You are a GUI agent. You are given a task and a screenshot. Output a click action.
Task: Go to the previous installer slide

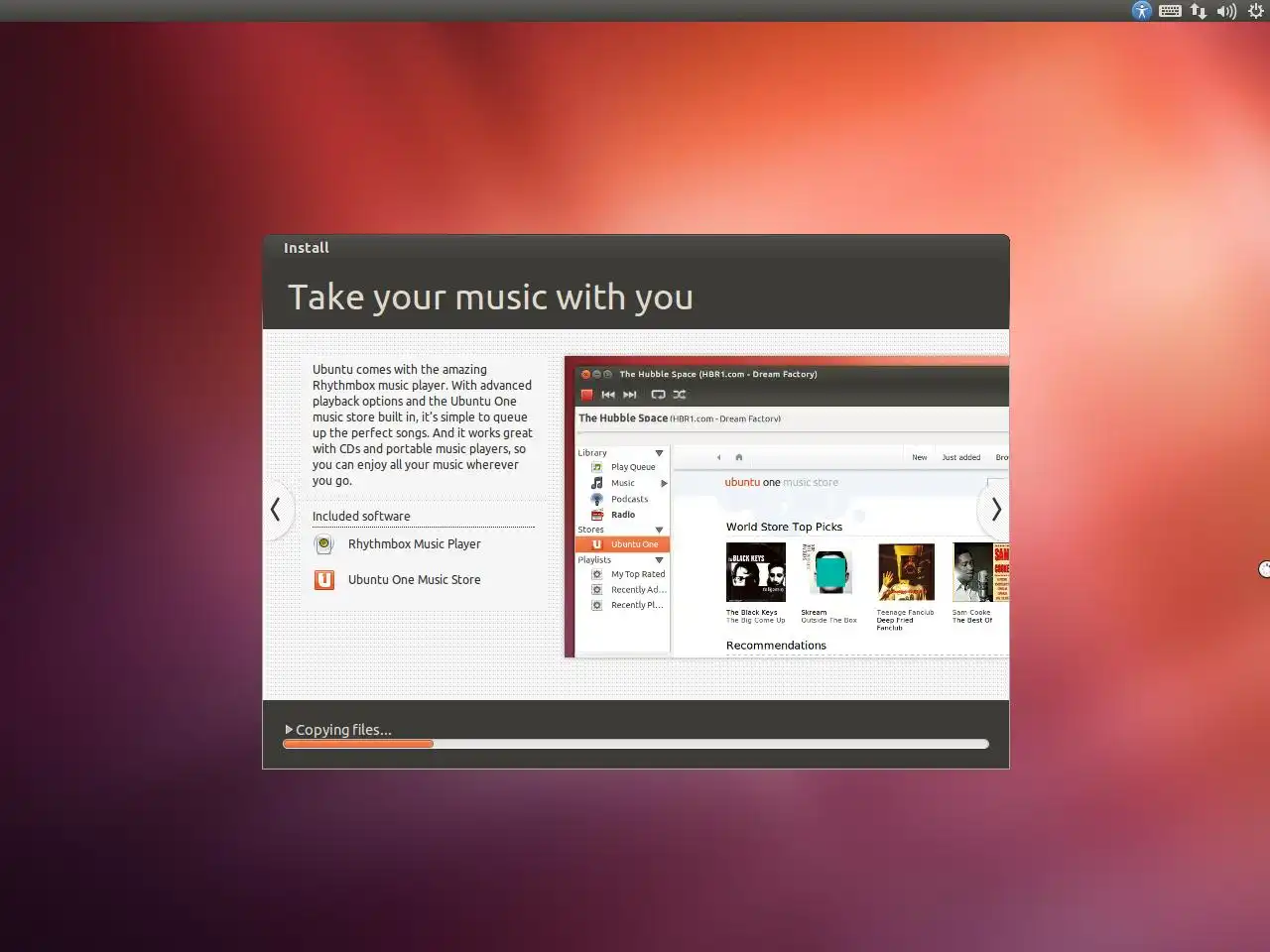[277, 510]
